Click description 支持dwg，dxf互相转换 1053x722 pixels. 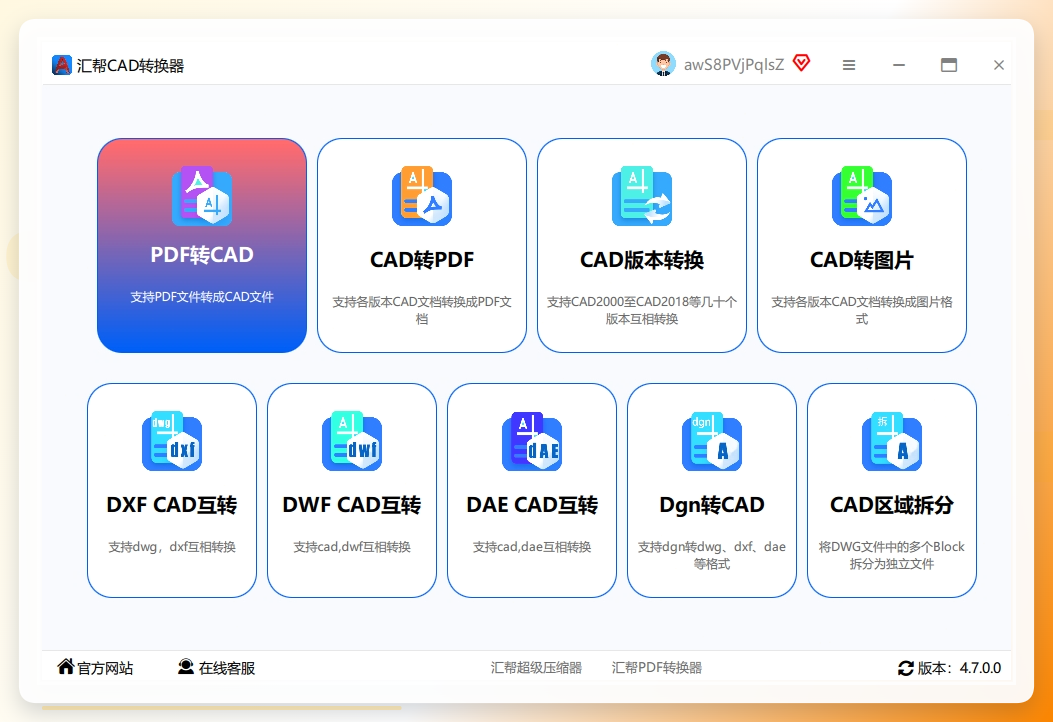click(172, 547)
